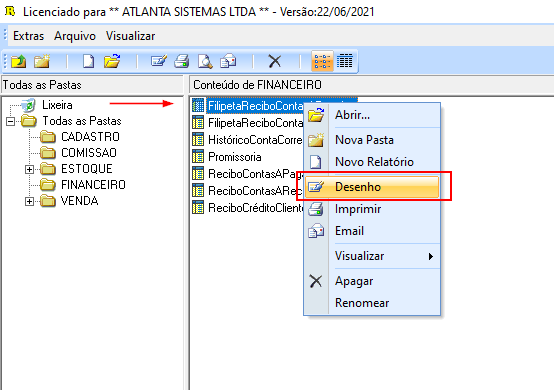554x390 pixels.
Task: Choose Email from the context menu
Action: [372, 231]
